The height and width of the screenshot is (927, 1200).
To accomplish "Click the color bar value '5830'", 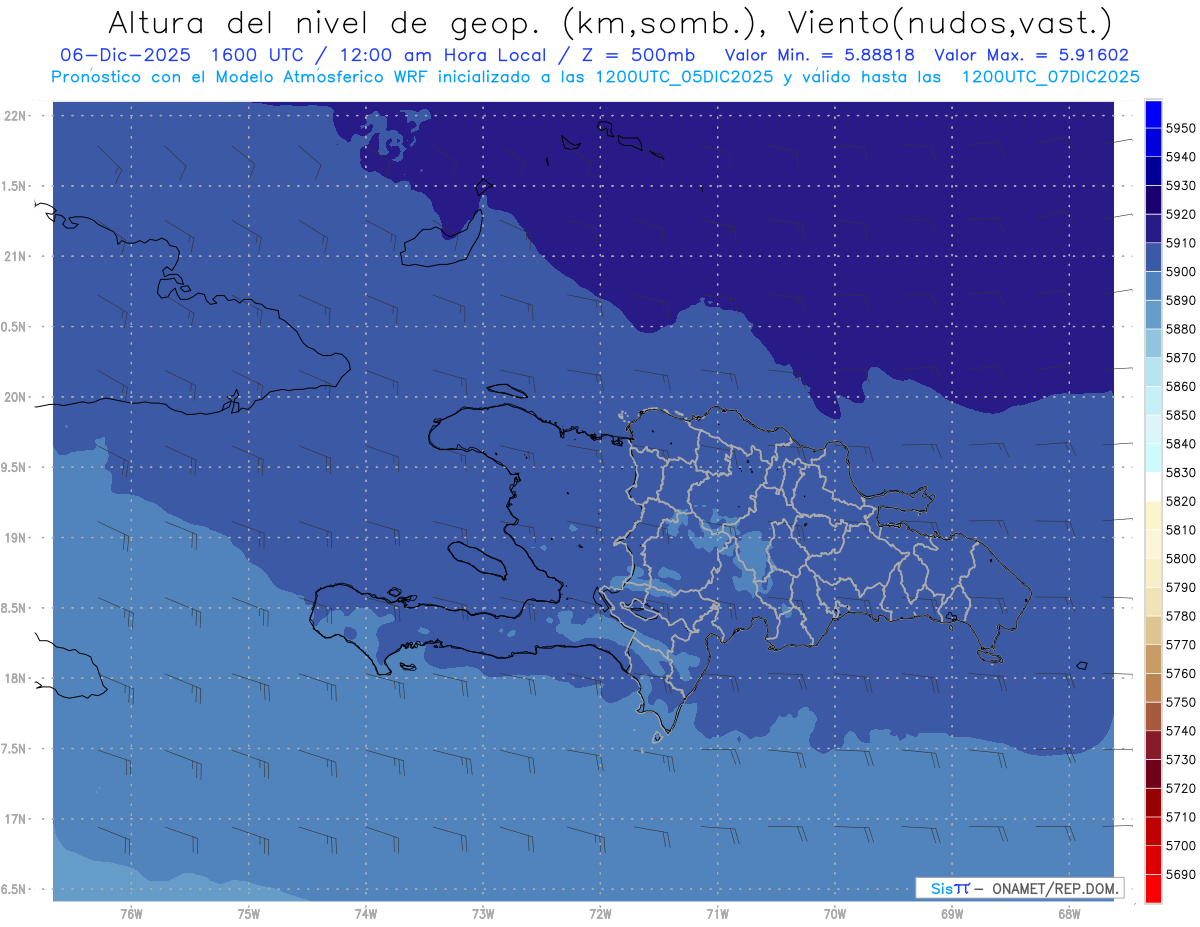I will pos(1181,473).
